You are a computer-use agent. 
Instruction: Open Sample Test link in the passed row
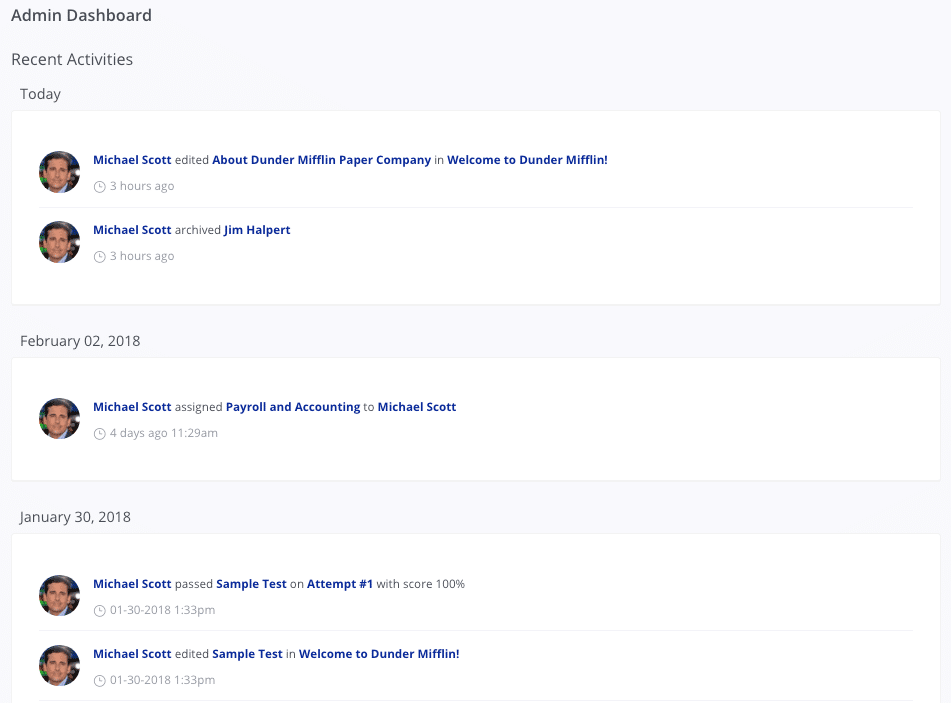(251, 584)
